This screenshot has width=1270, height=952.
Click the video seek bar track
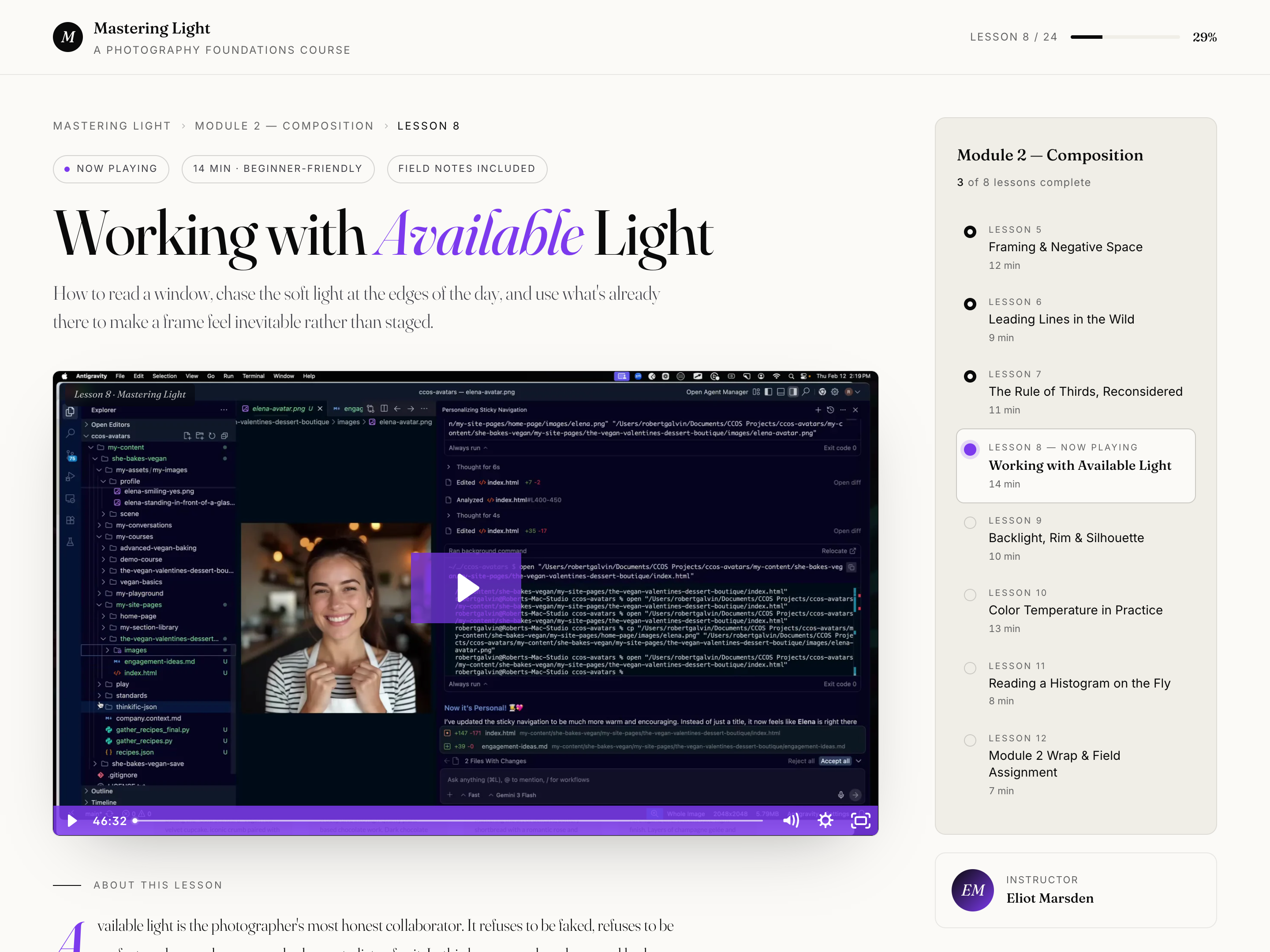click(x=448, y=821)
